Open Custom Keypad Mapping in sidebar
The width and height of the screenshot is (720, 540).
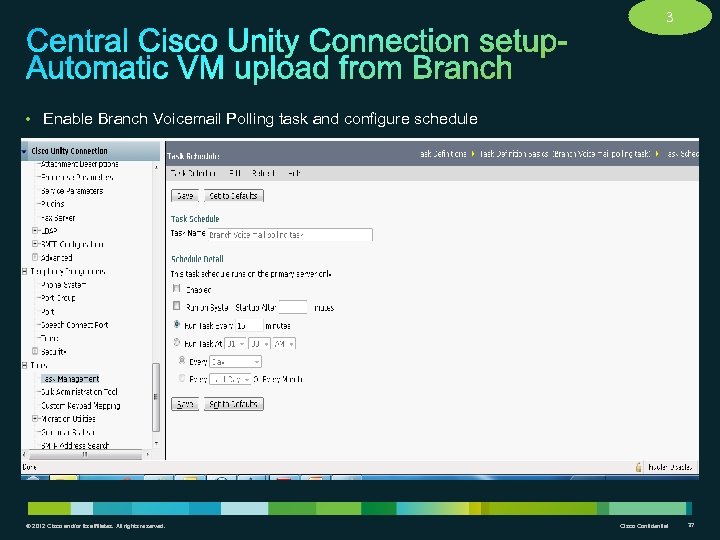click(80, 406)
